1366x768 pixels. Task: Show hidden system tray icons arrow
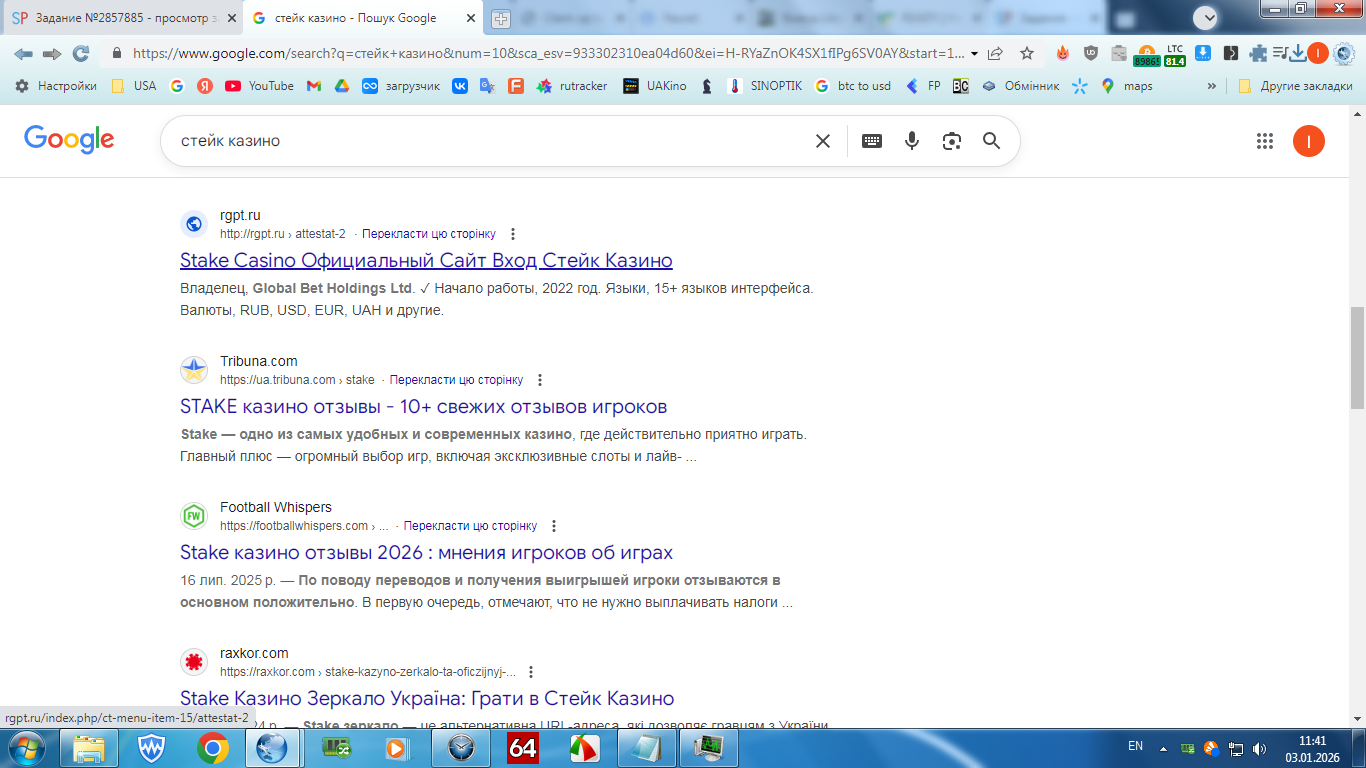(x=1163, y=747)
